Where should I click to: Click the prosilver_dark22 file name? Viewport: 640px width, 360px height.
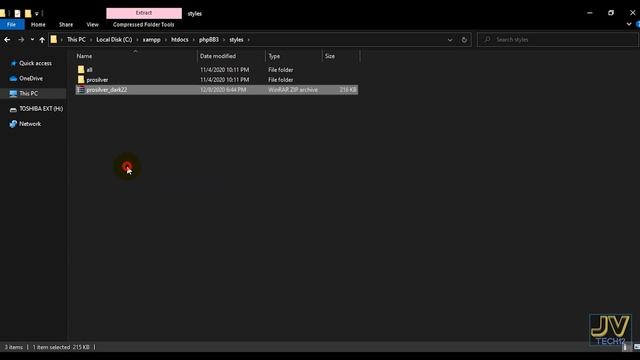point(107,90)
